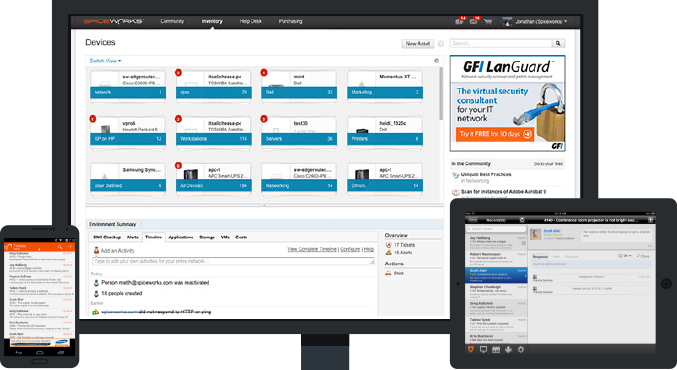677x370 pixels.
Task: Click the help circle icon beside New Asset
Action: pos(441,44)
